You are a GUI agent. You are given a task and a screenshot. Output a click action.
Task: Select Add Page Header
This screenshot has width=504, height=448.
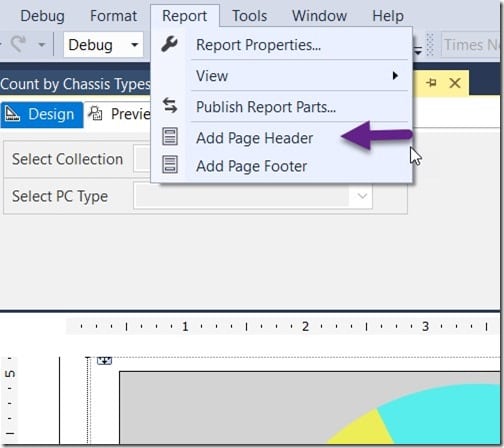click(x=282, y=138)
